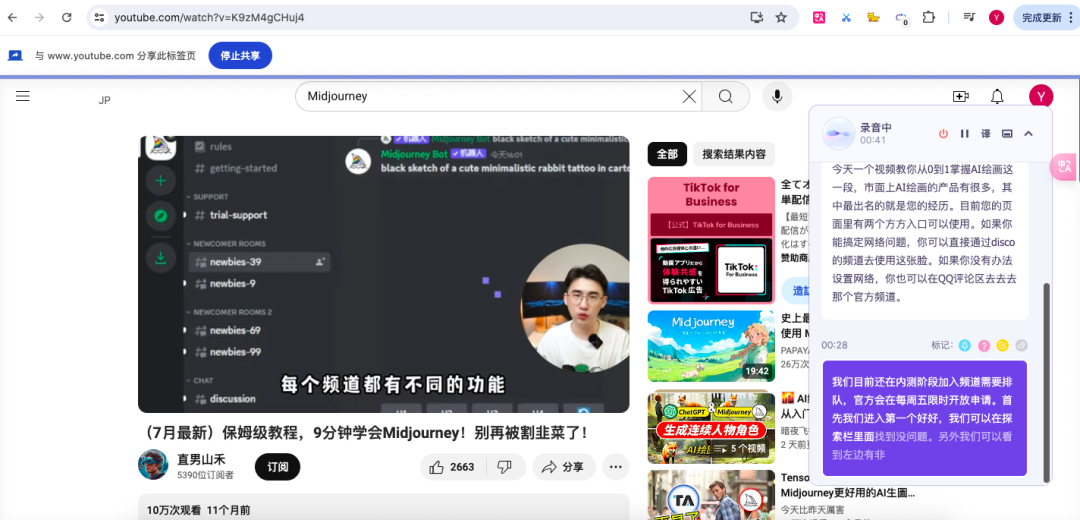Open the 生成连续人物角色 playlist thumbnail
The width and height of the screenshot is (1080, 520).
(711, 427)
